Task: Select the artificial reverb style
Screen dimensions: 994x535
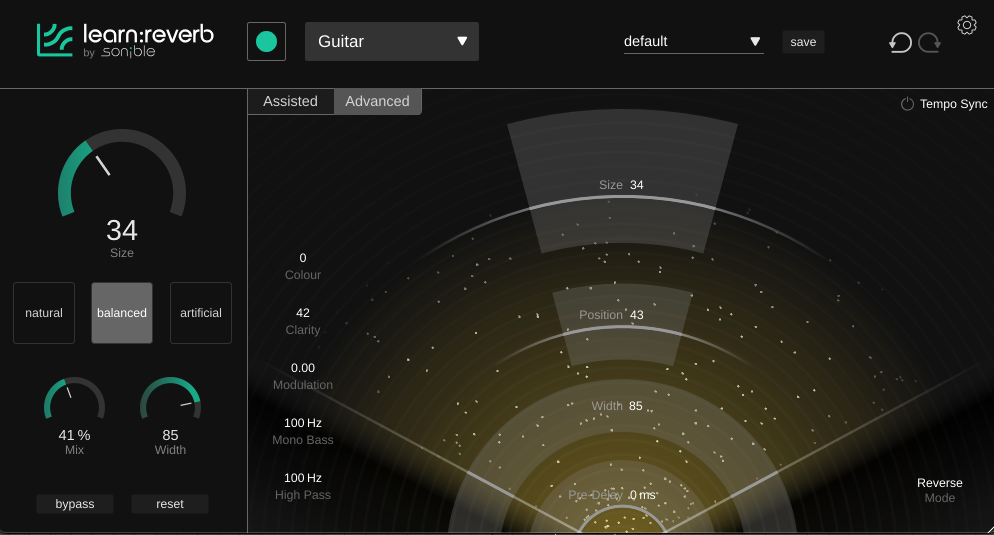Action: (x=201, y=313)
